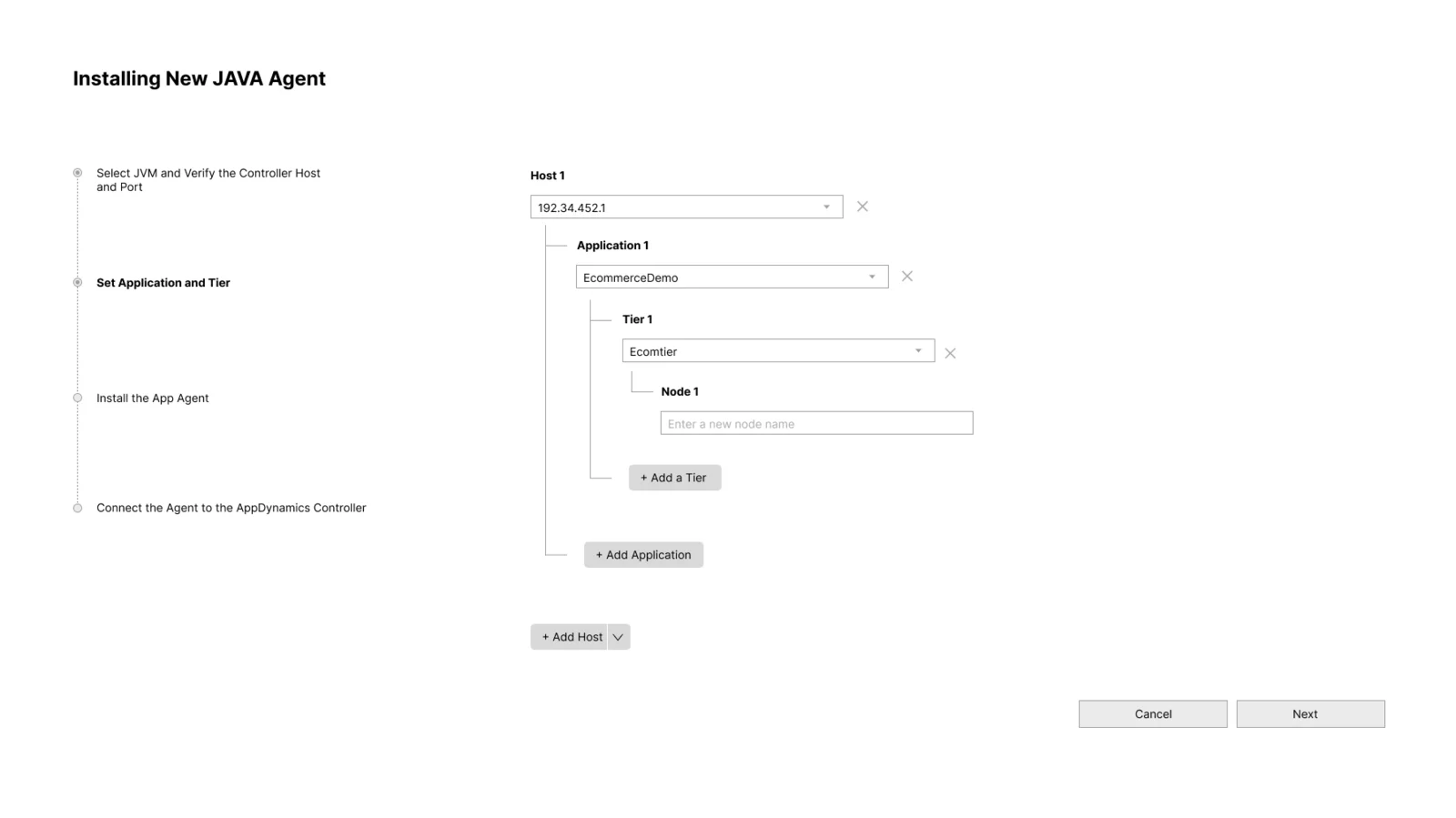Open the EcommerceDemo application dropdown
Screen dimensions: 1456x818
pyautogui.click(x=732, y=277)
